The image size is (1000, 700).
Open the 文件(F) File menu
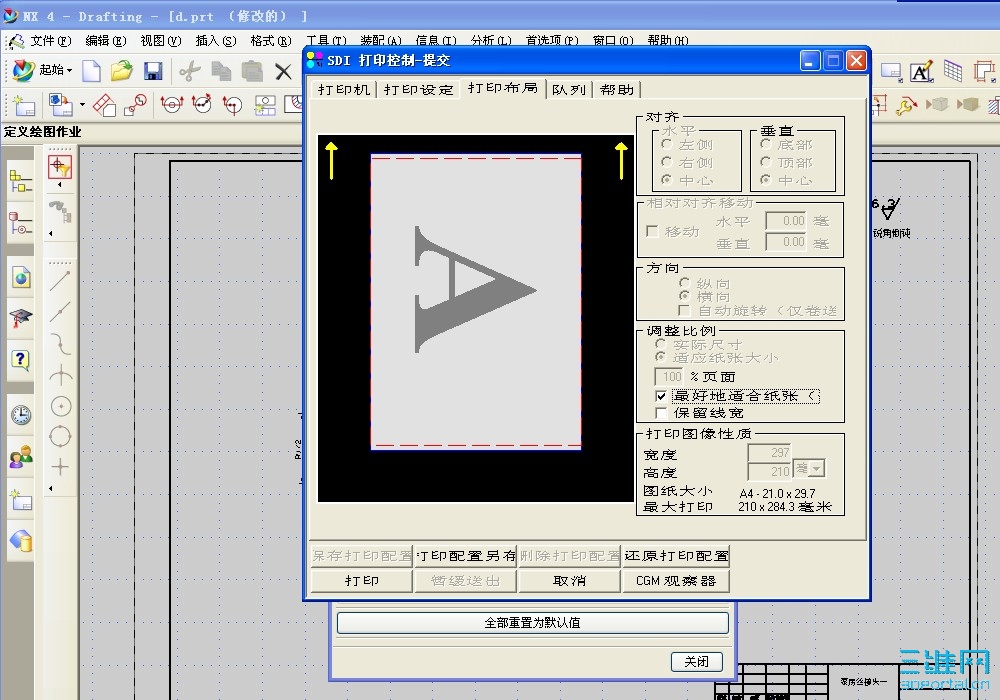tap(50, 41)
